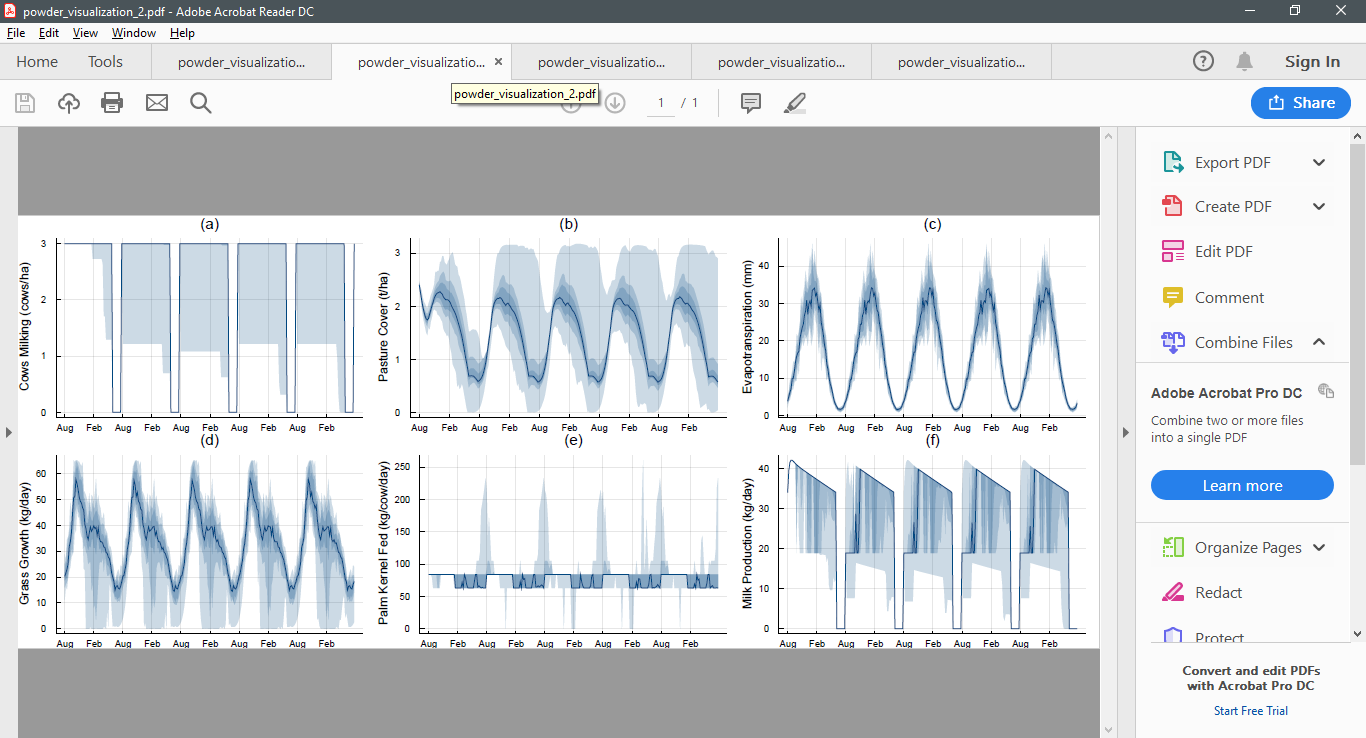Click the Learn more button
Viewport: 1366px width, 738px height.
pyautogui.click(x=1242, y=486)
